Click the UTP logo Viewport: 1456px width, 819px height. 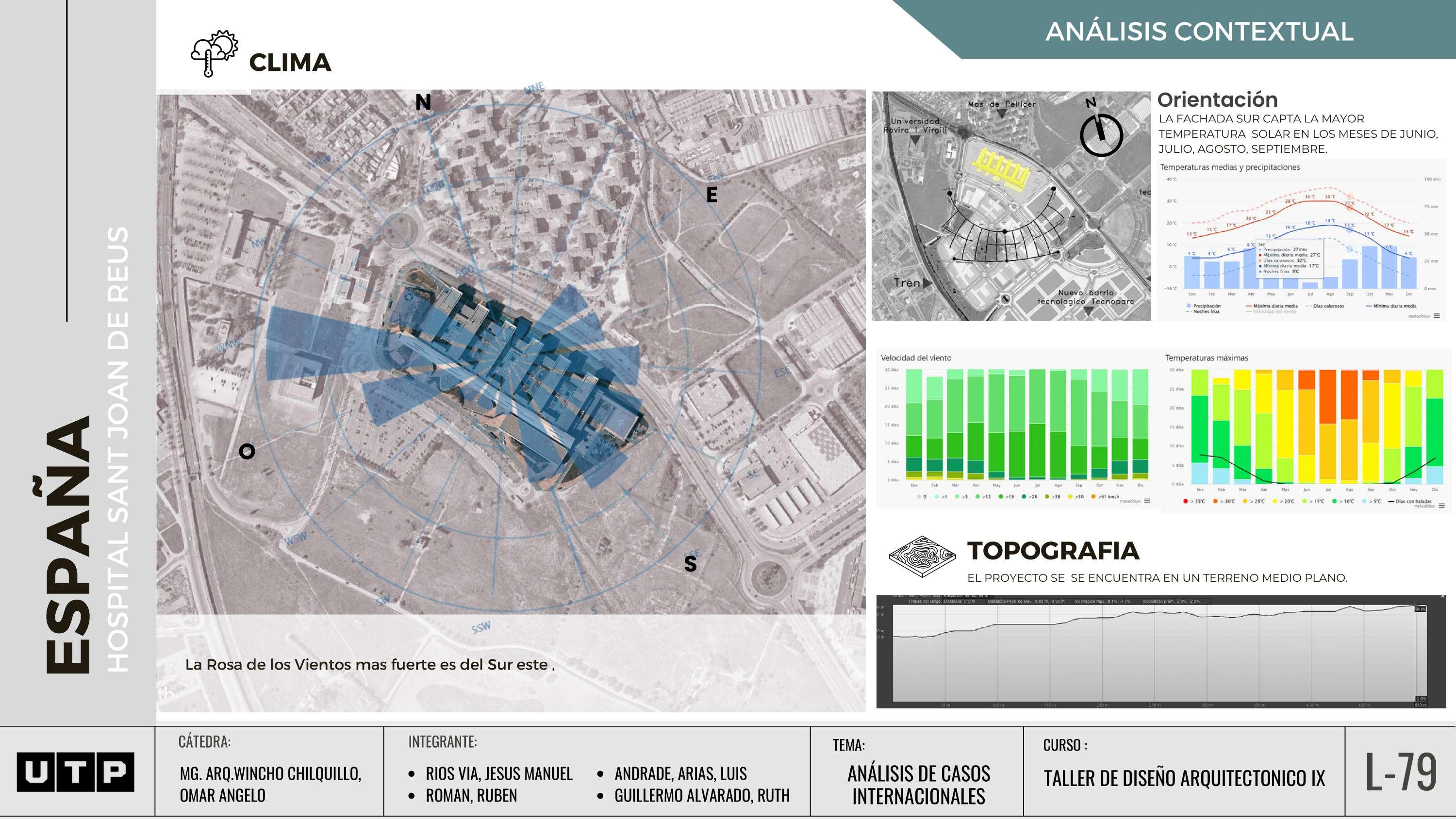tap(75, 771)
